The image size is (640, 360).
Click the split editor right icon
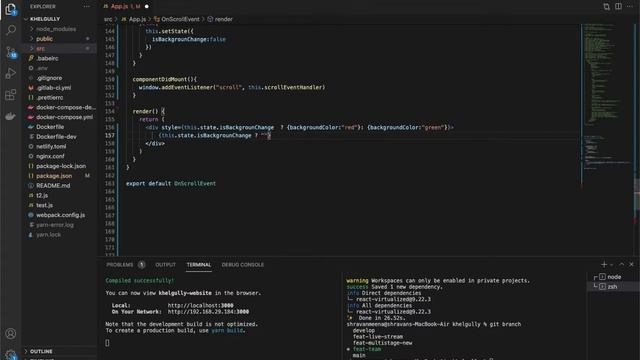(618, 7)
